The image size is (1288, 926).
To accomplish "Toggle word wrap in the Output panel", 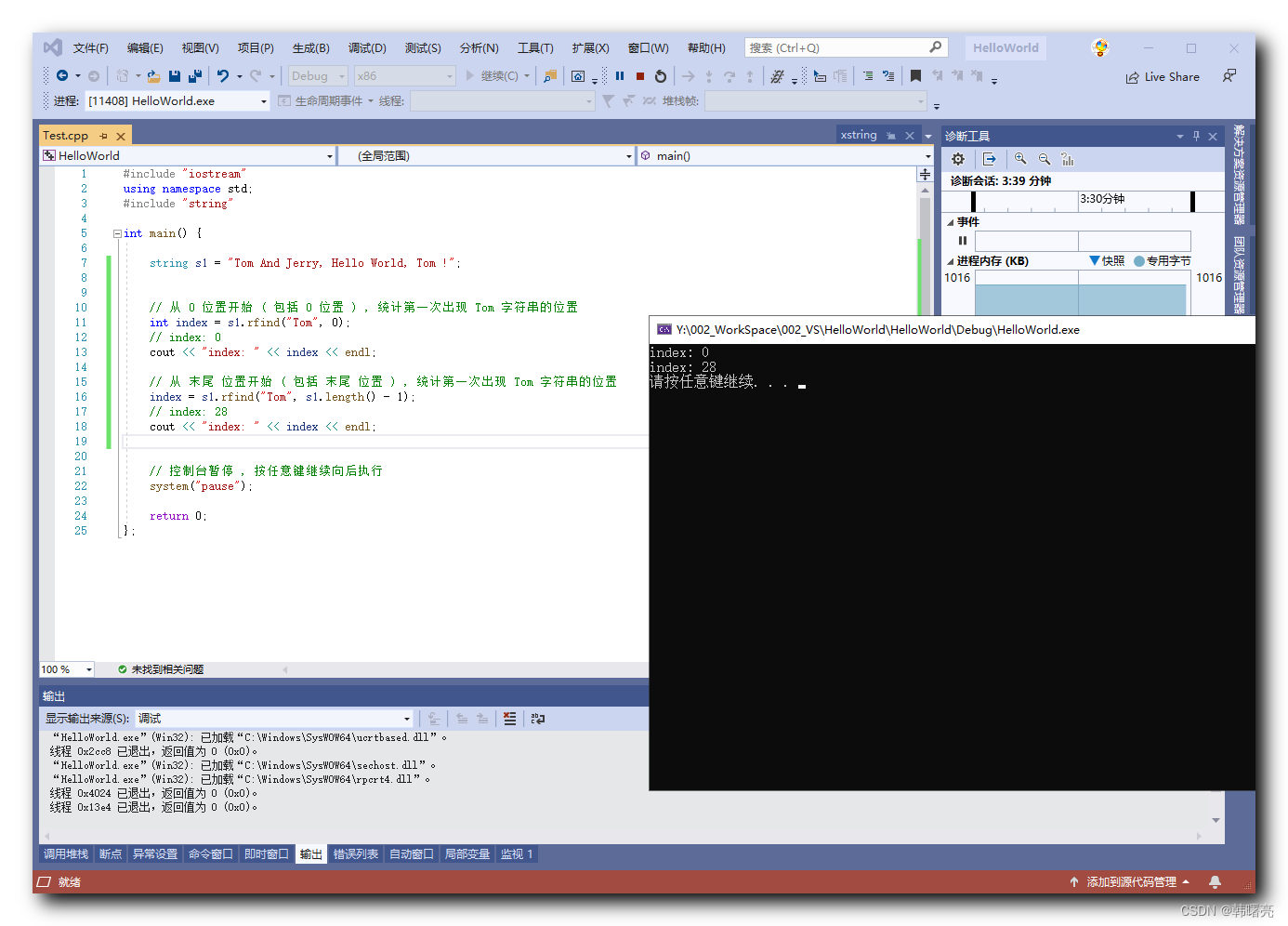I will 538,719.
